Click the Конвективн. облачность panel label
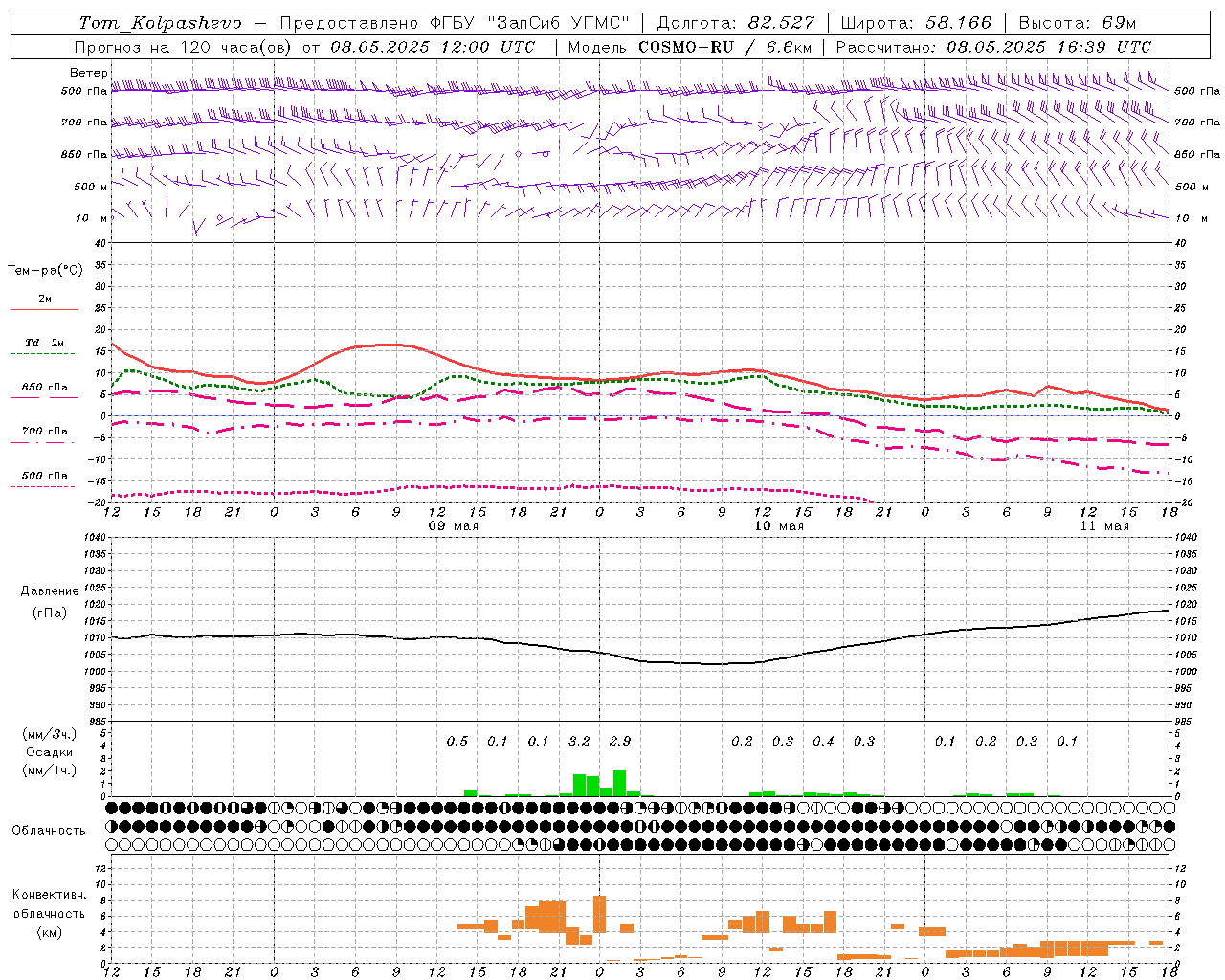 49,904
